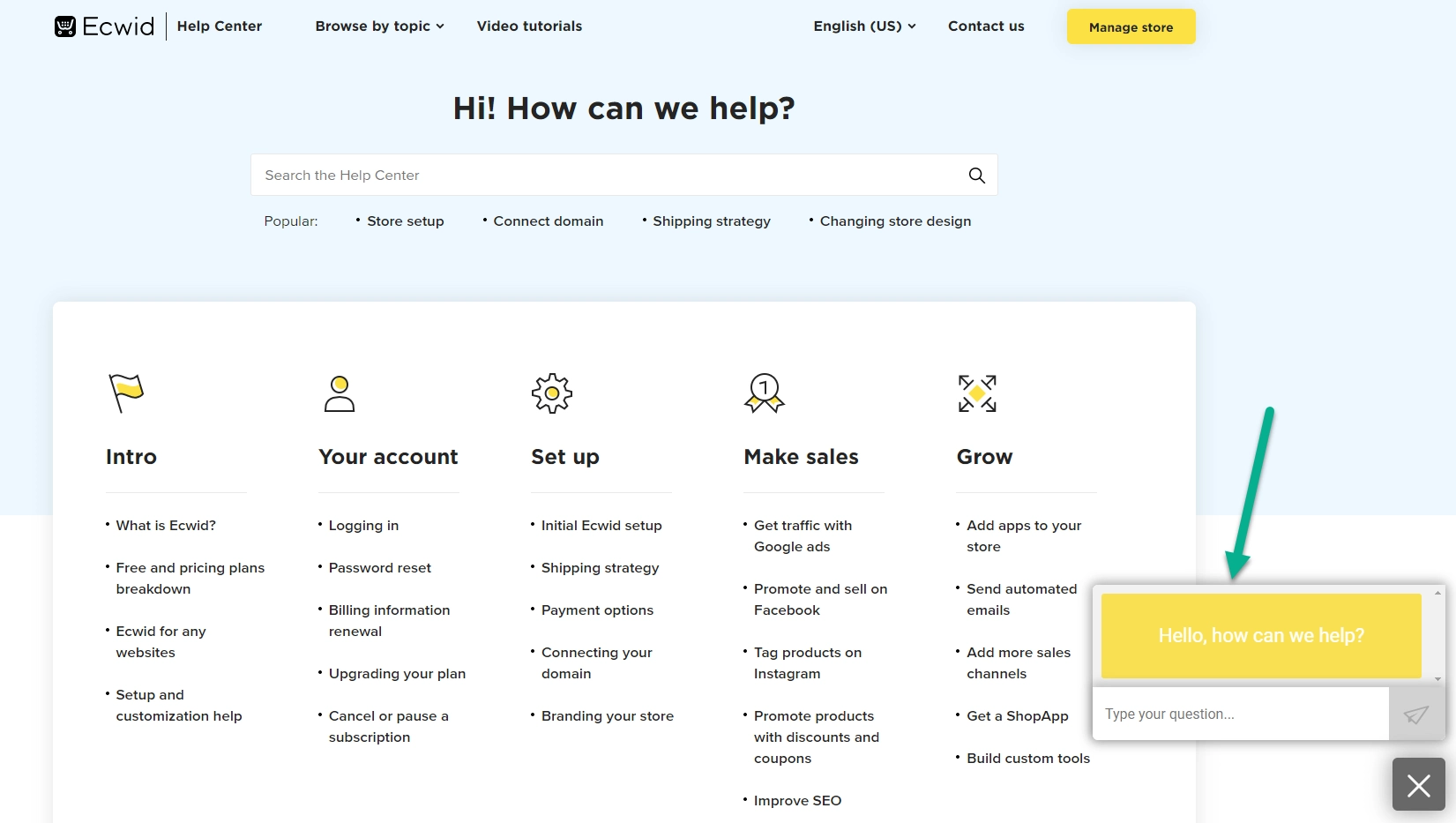Open Setup and customization help
Screen dimensions: 1456x823
pos(179,706)
